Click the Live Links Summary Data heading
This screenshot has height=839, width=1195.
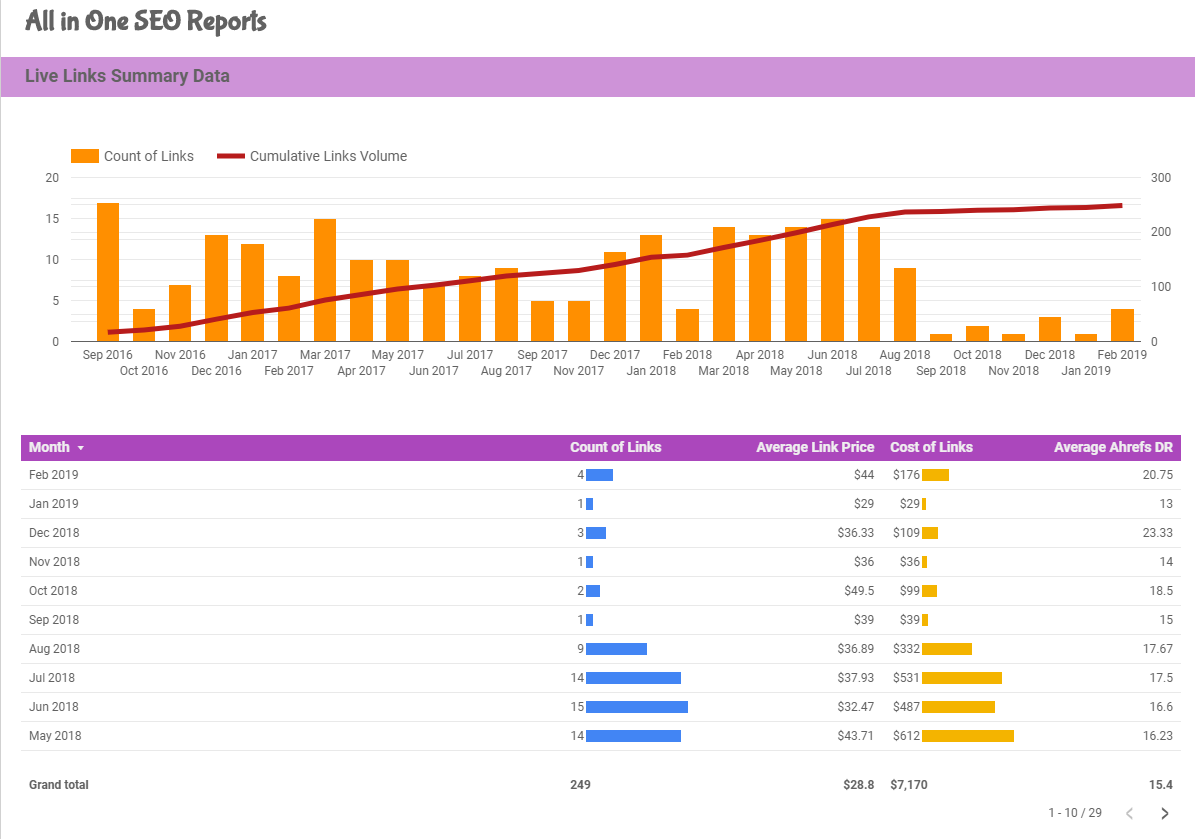pos(127,76)
